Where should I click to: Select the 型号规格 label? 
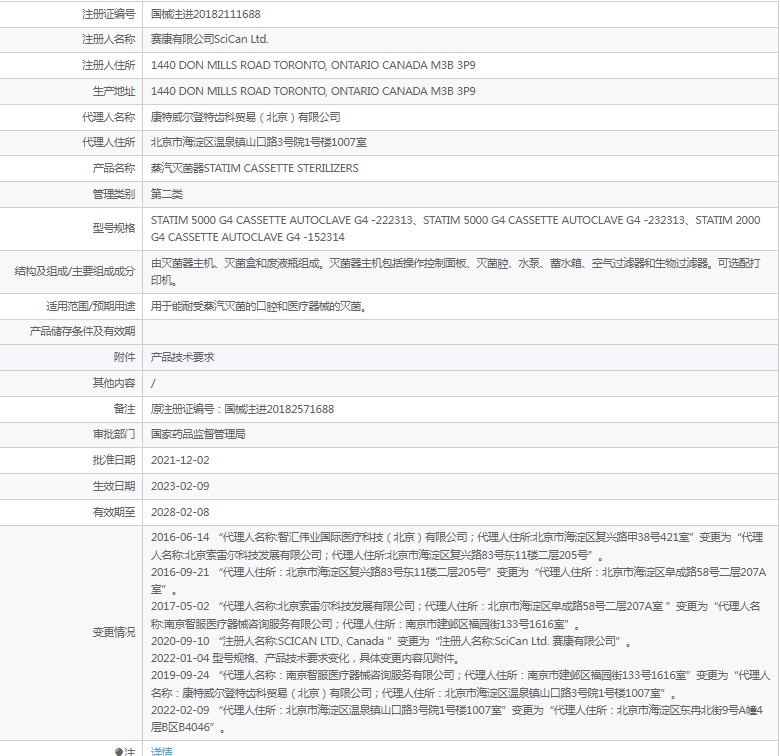point(113,228)
